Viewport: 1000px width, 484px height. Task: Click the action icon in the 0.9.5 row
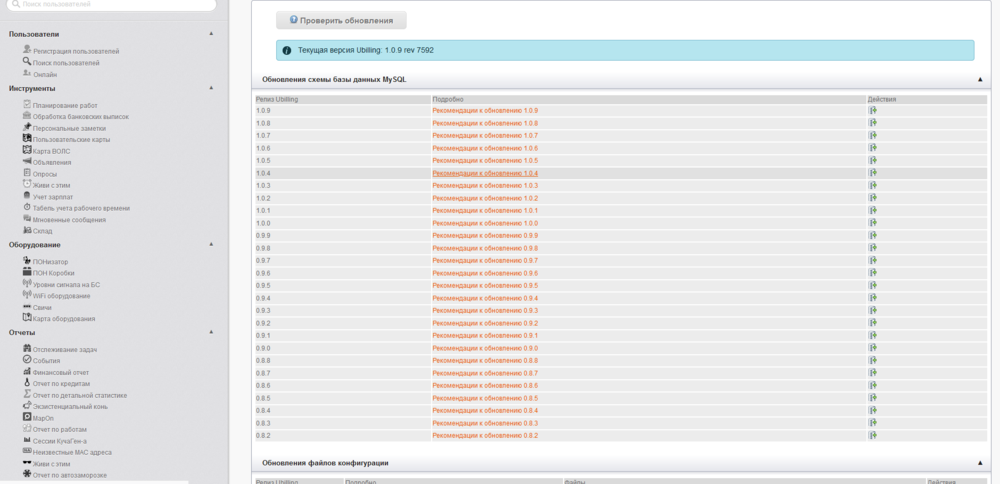pyautogui.click(x=872, y=286)
